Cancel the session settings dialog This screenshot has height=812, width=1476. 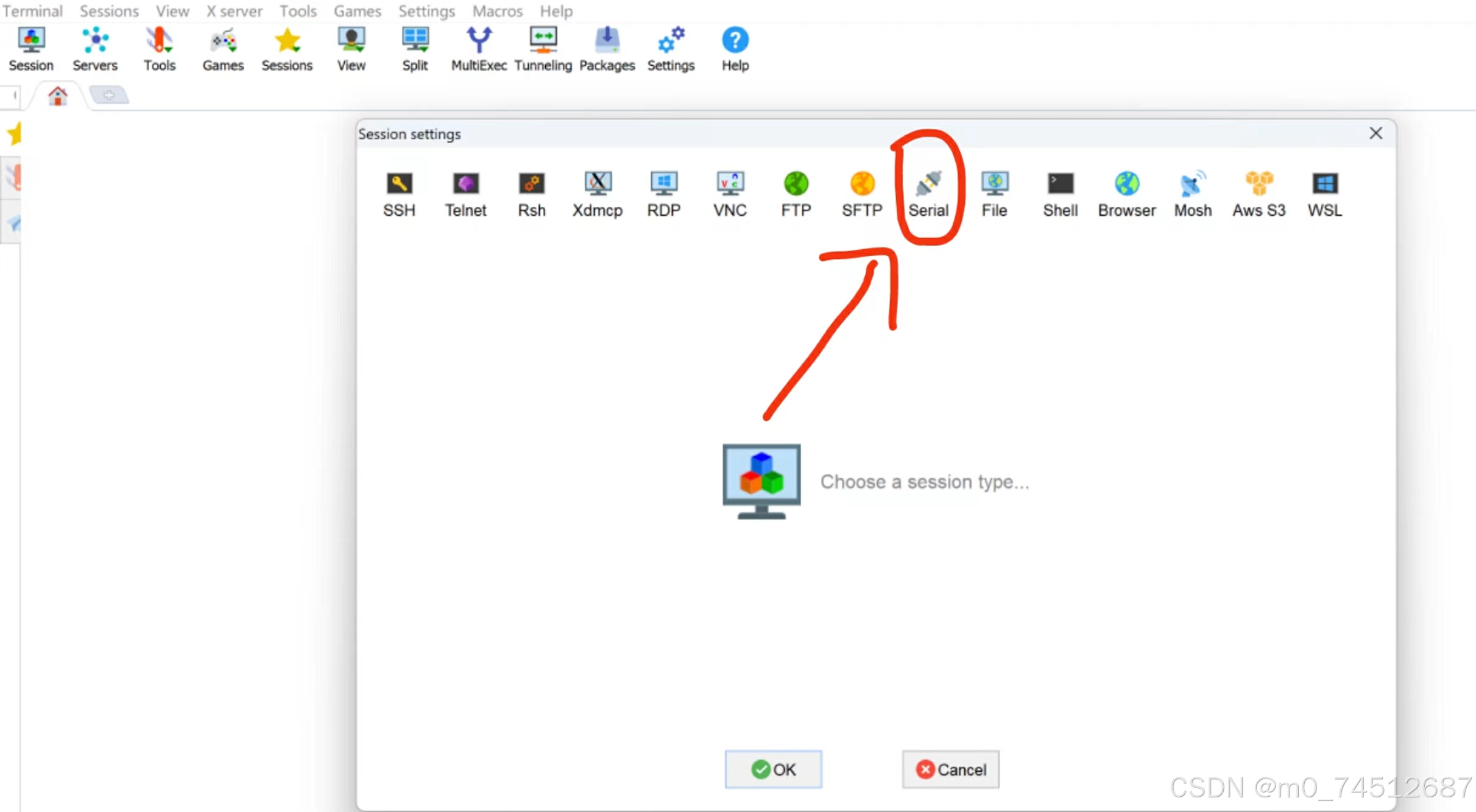(x=950, y=769)
